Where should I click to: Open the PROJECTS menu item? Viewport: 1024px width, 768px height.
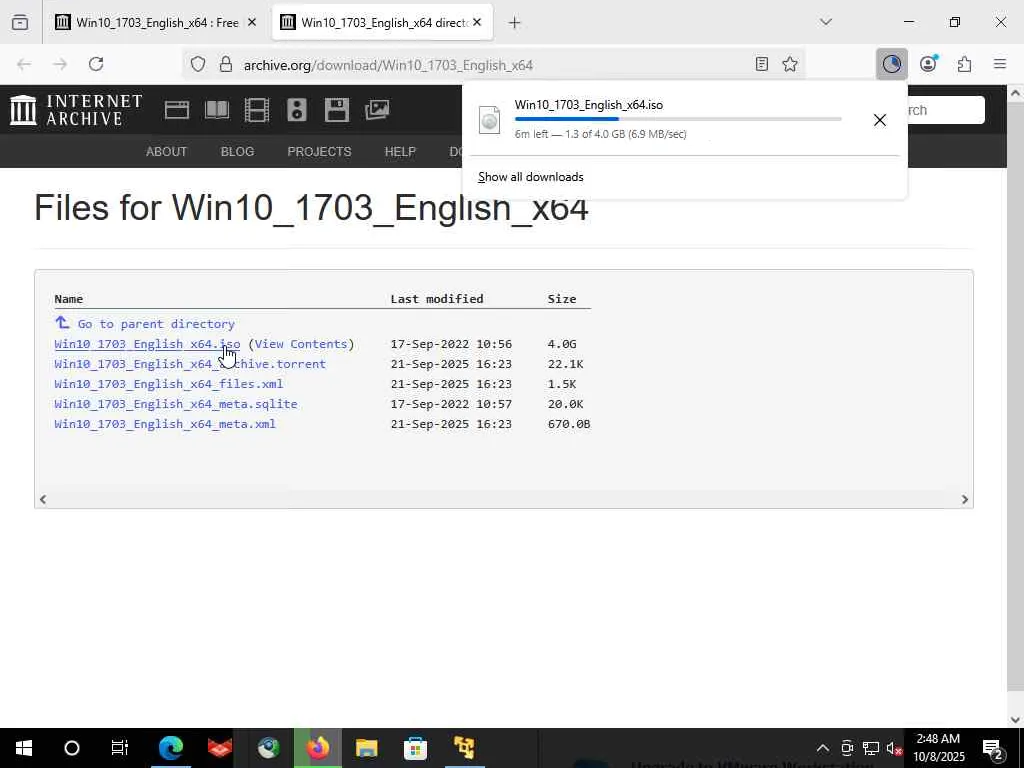coord(319,152)
